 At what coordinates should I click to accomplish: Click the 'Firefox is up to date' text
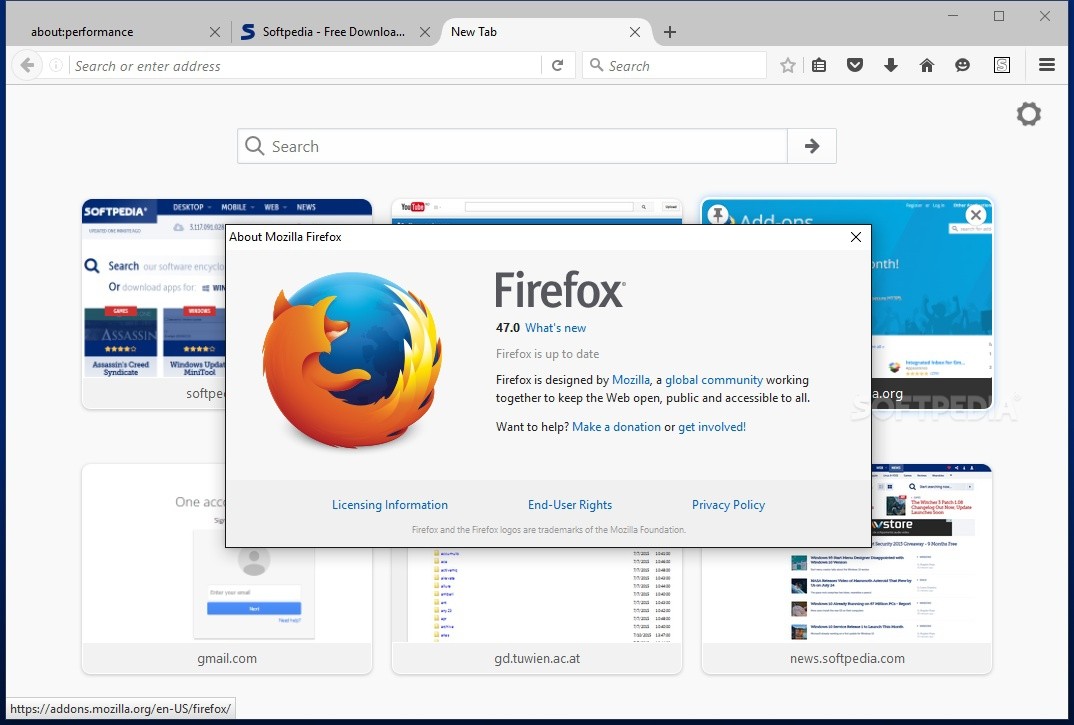(547, 354)
